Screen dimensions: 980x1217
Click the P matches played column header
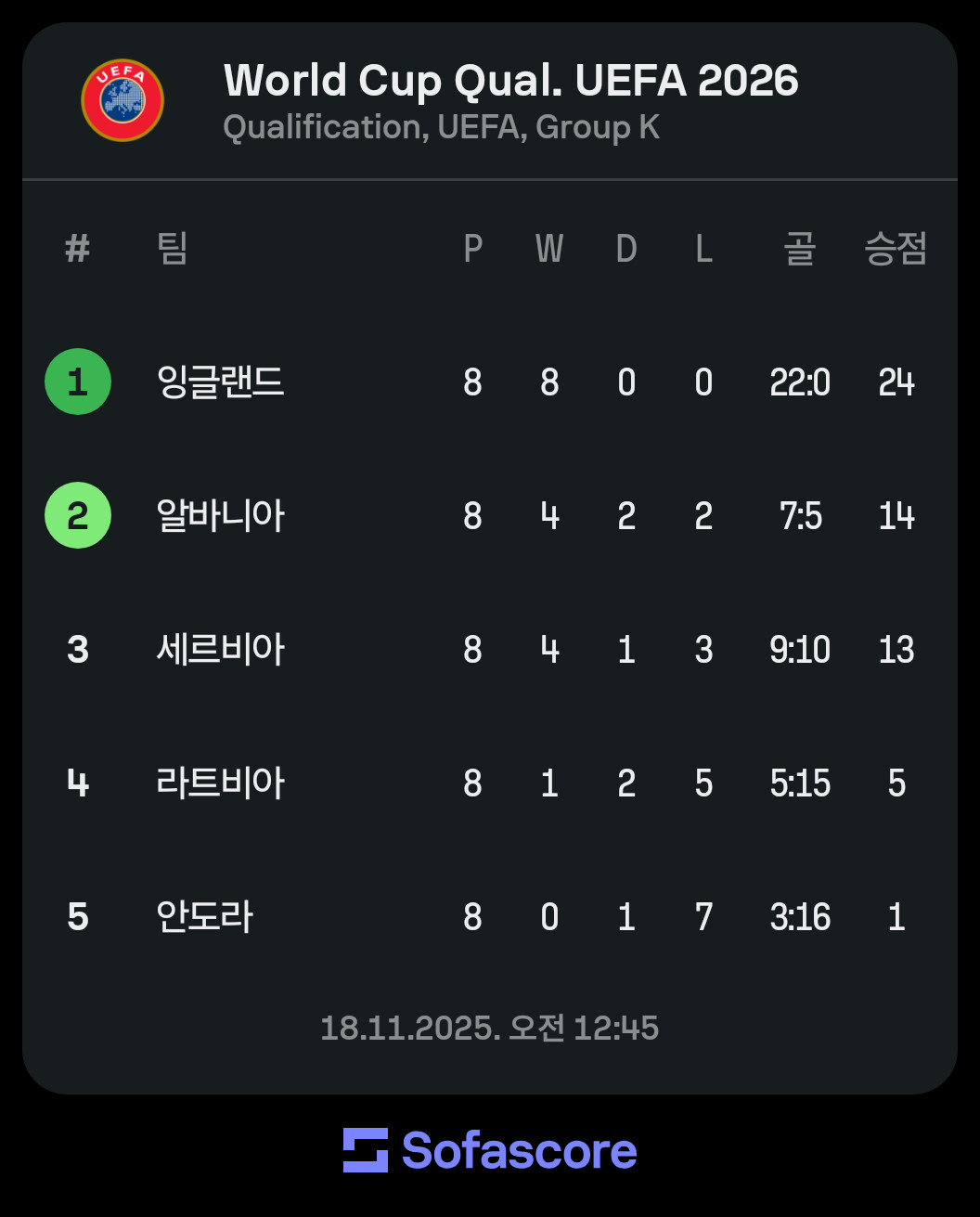pos(473,249)
